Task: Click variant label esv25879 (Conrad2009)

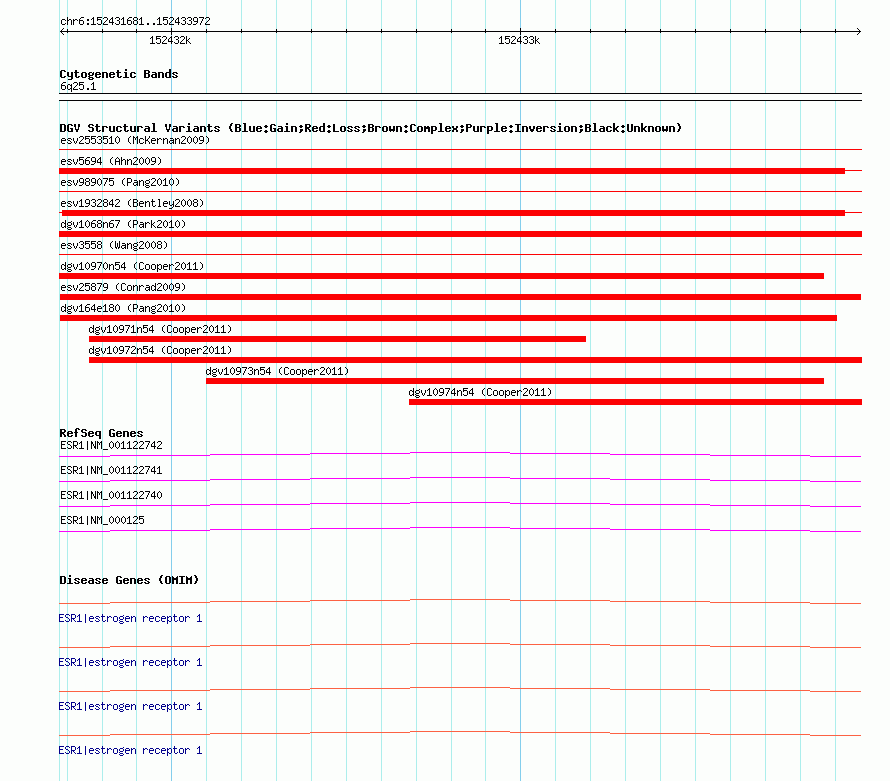Action: [x=123, y=287]
